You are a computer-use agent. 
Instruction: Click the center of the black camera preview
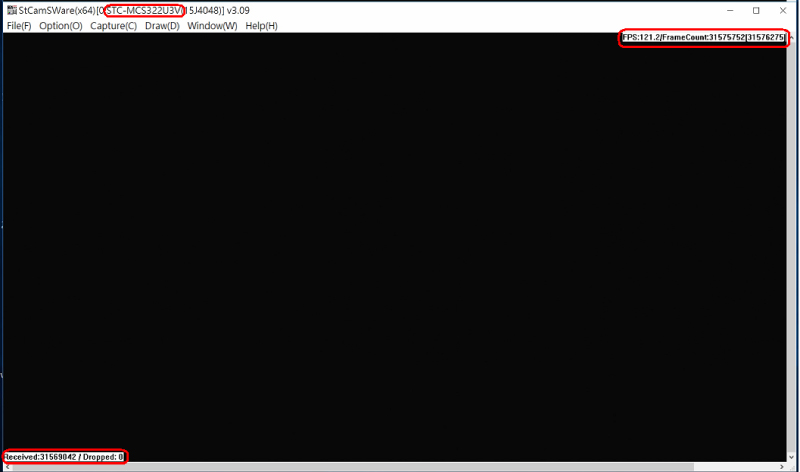click(395, 245)
